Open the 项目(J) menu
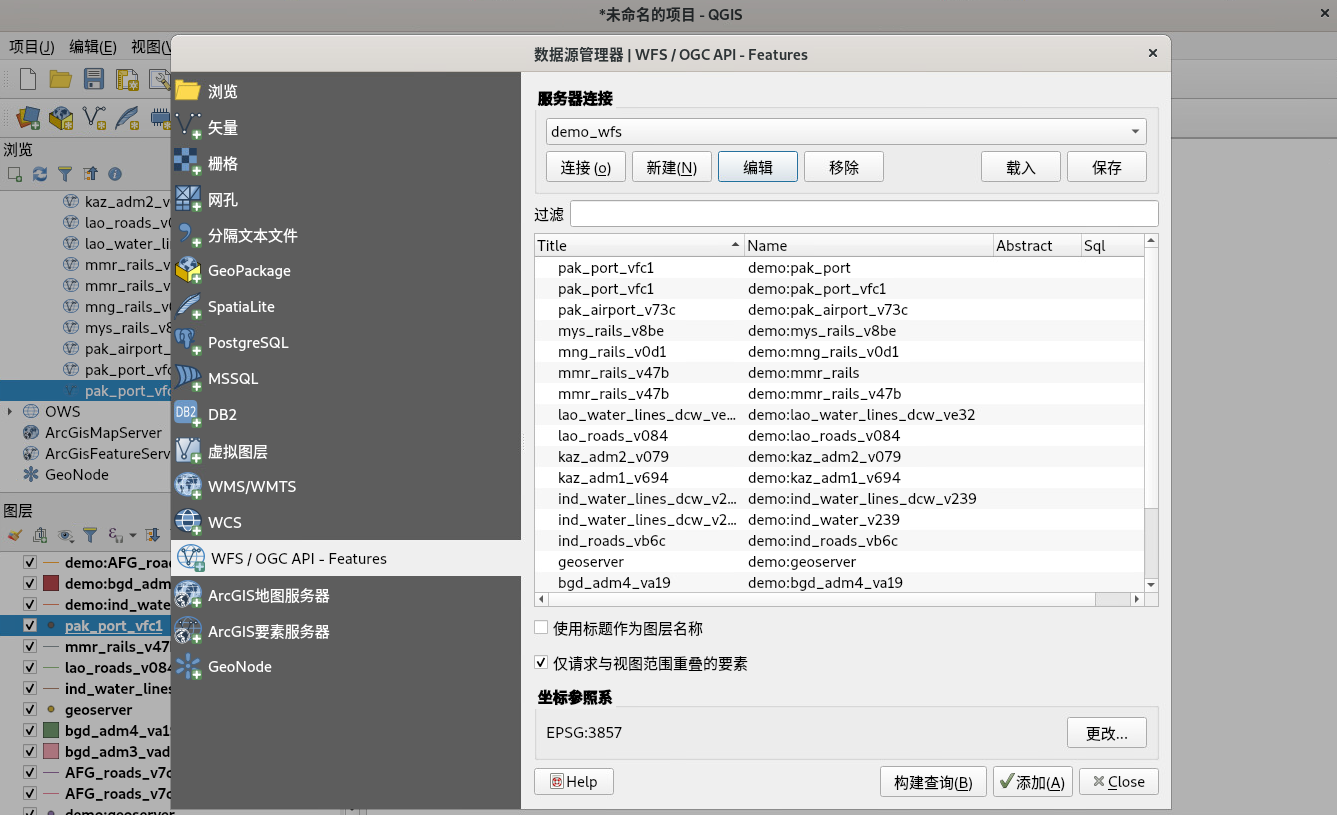 click(x=31, y=46)
